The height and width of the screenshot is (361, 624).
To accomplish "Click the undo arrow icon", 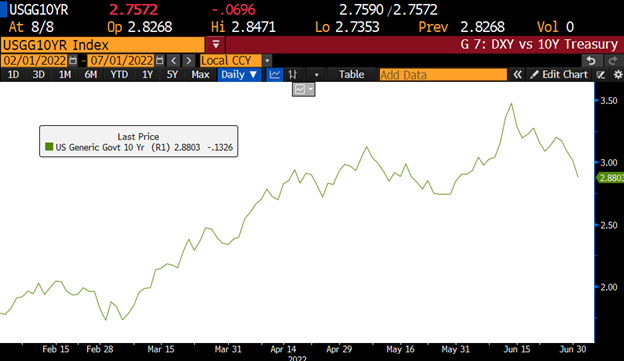I will (x=591, y=61).
